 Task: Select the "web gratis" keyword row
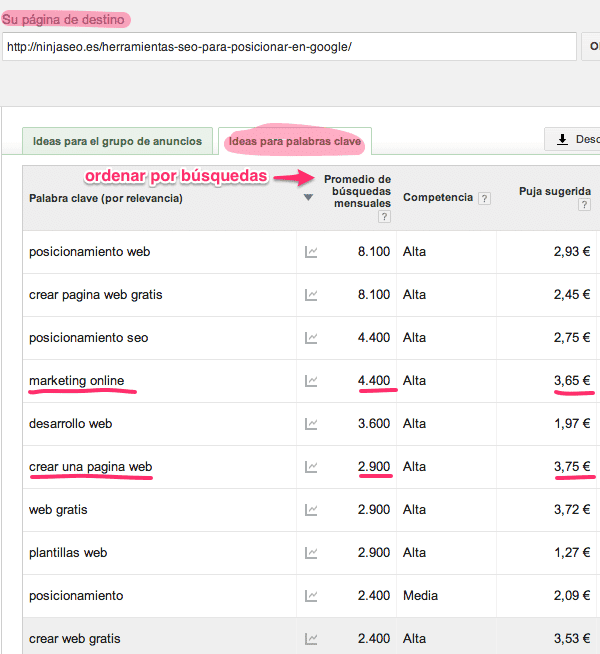coord(58,510)
